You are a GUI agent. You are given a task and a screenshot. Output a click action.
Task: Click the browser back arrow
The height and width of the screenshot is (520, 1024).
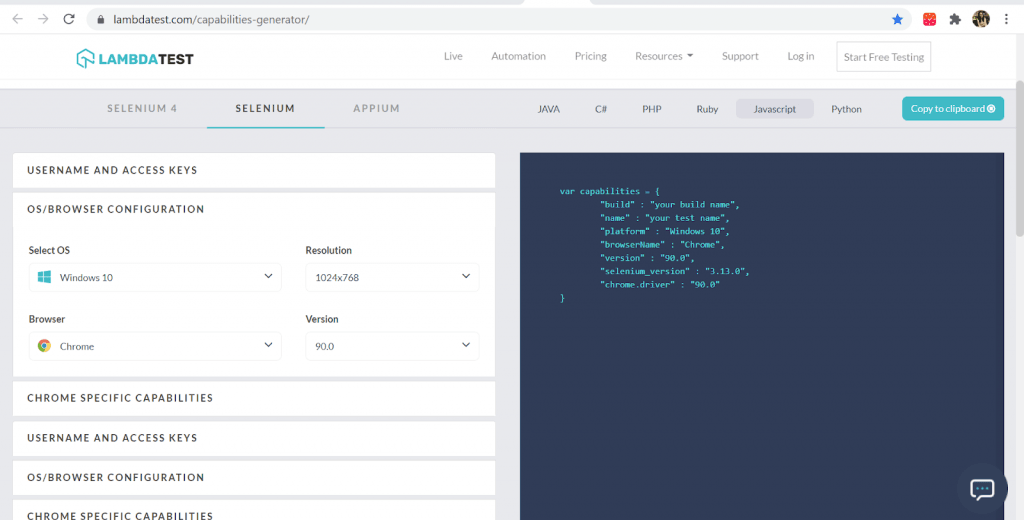[17, 19]
